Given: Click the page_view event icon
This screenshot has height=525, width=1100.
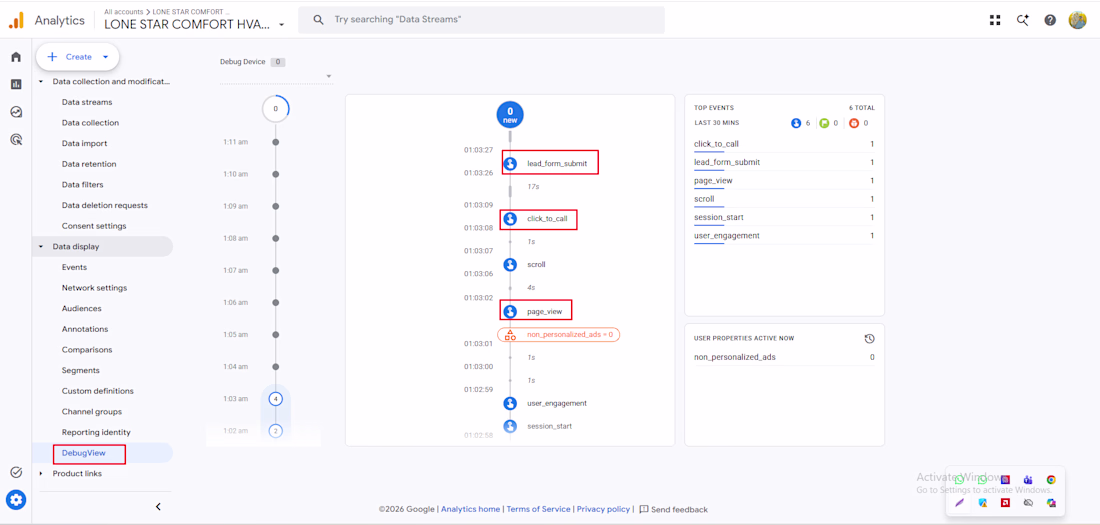Looking at the screenshot, I should click(510, 310).
